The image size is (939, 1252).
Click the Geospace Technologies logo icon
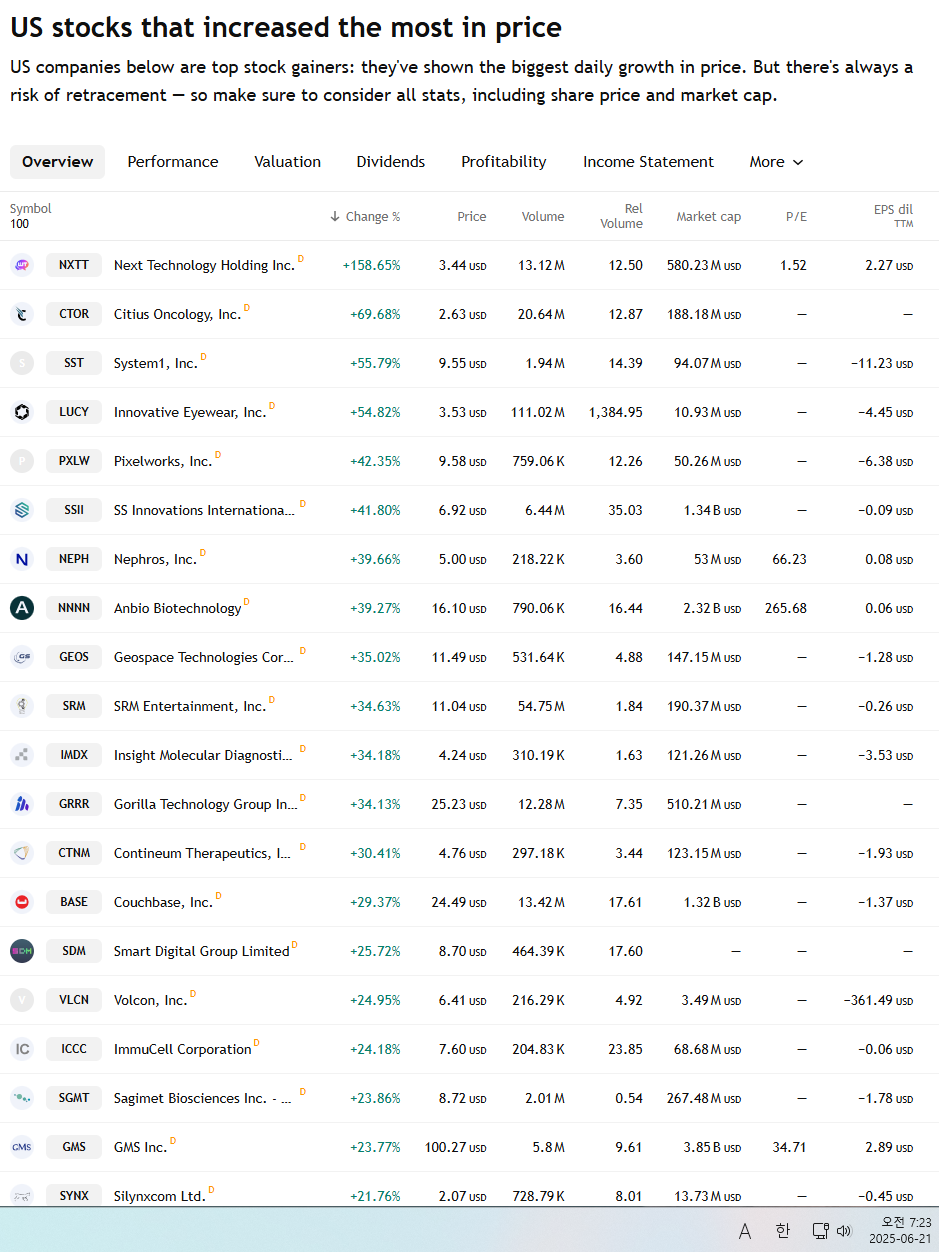point(22,657)
